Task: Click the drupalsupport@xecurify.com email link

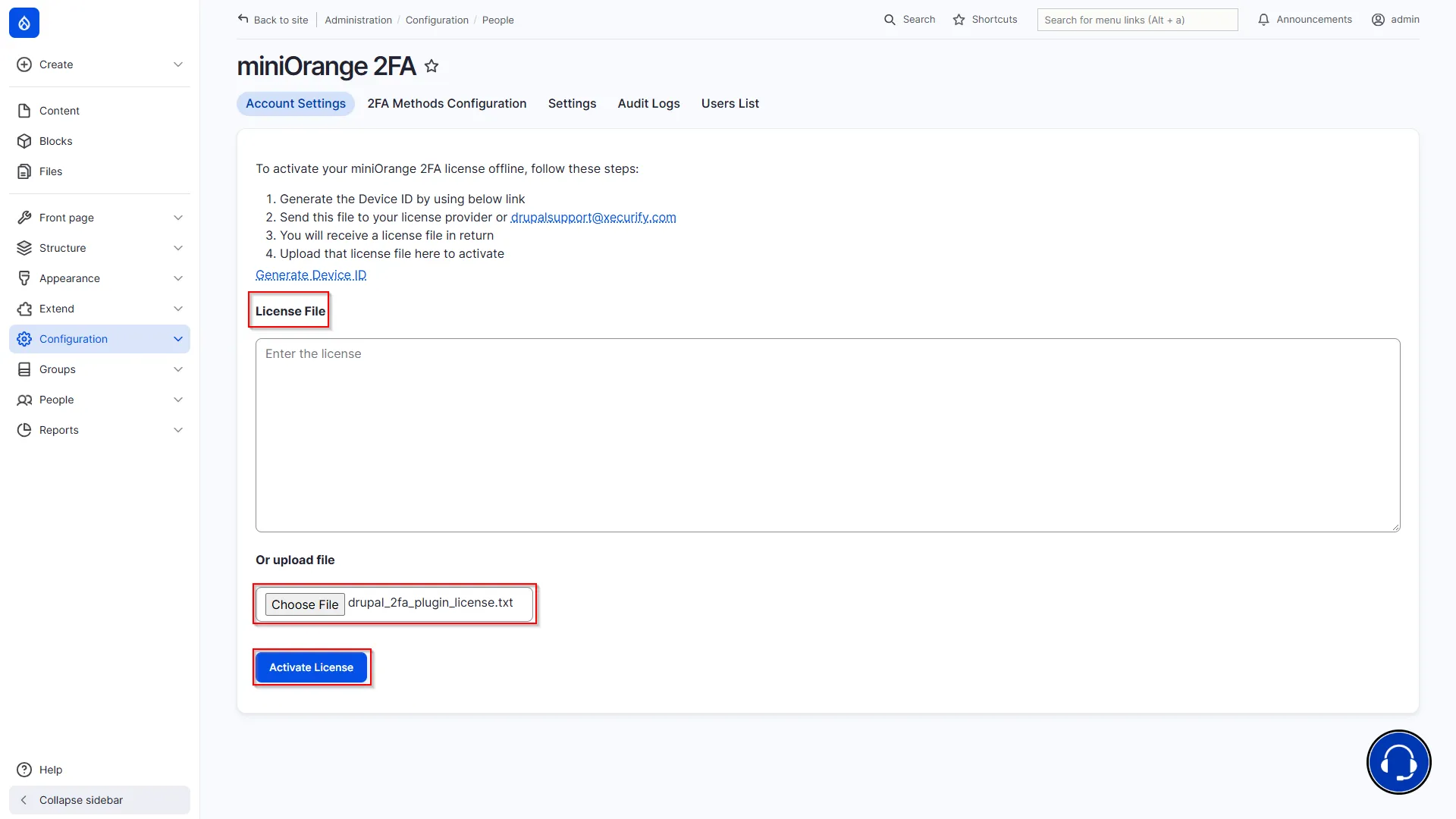Action: 594,218
